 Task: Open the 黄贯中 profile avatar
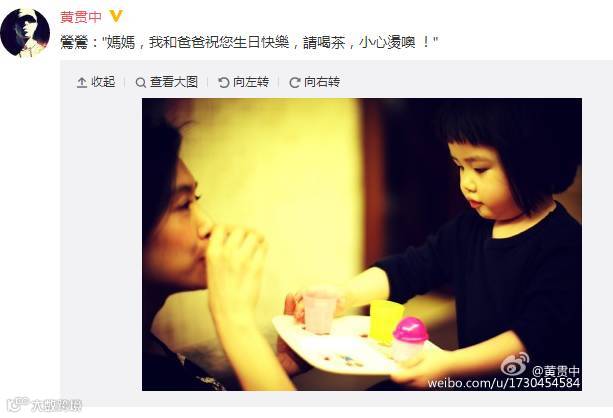point(25,32)
